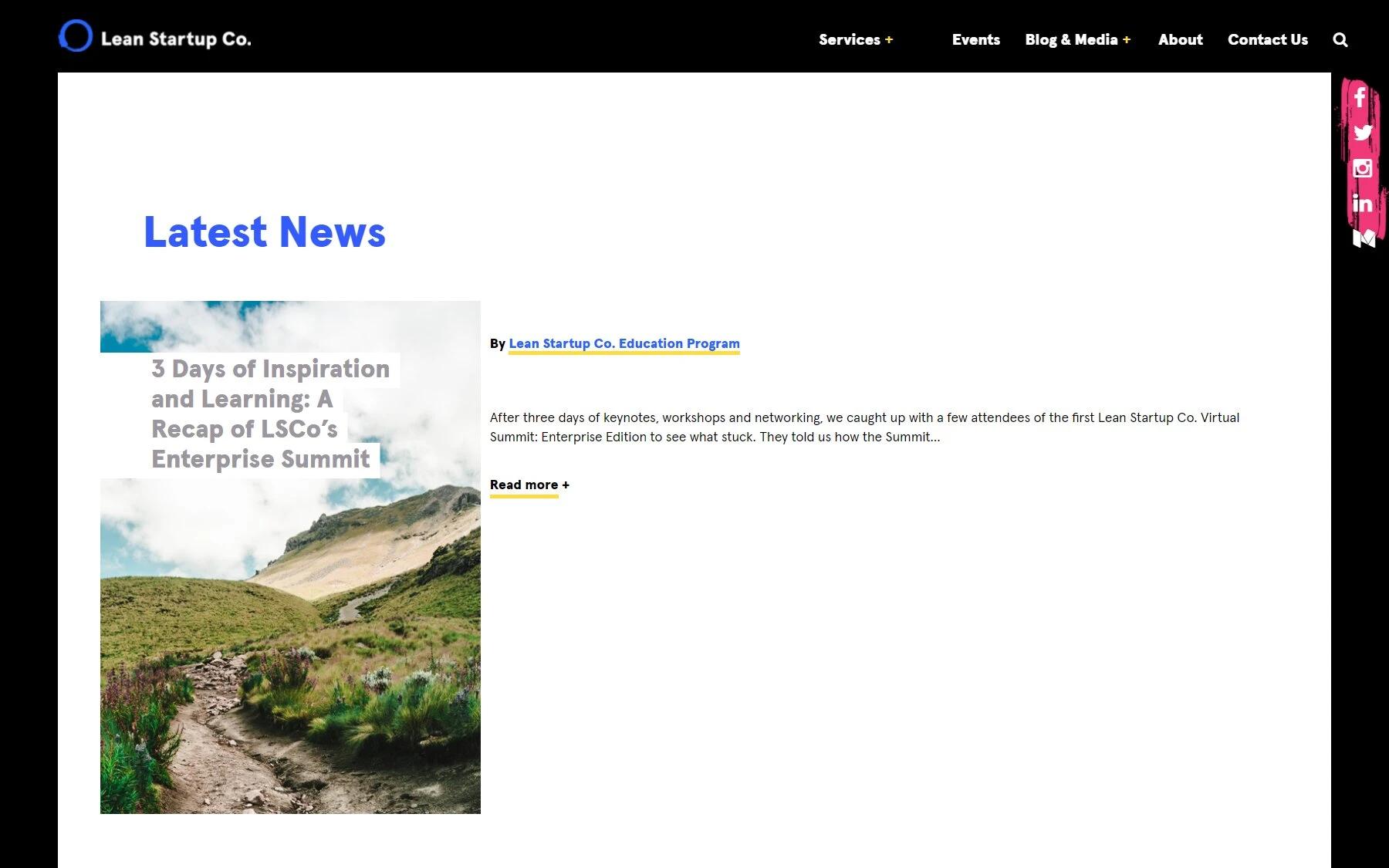This screenshot has width=1389, height=868.
Task: Expand the plus sign beside Services
Action: [889, 40]
